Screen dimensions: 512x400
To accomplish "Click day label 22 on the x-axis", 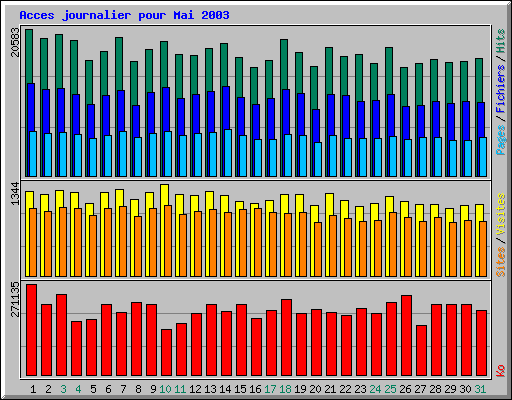I will 345,389.
